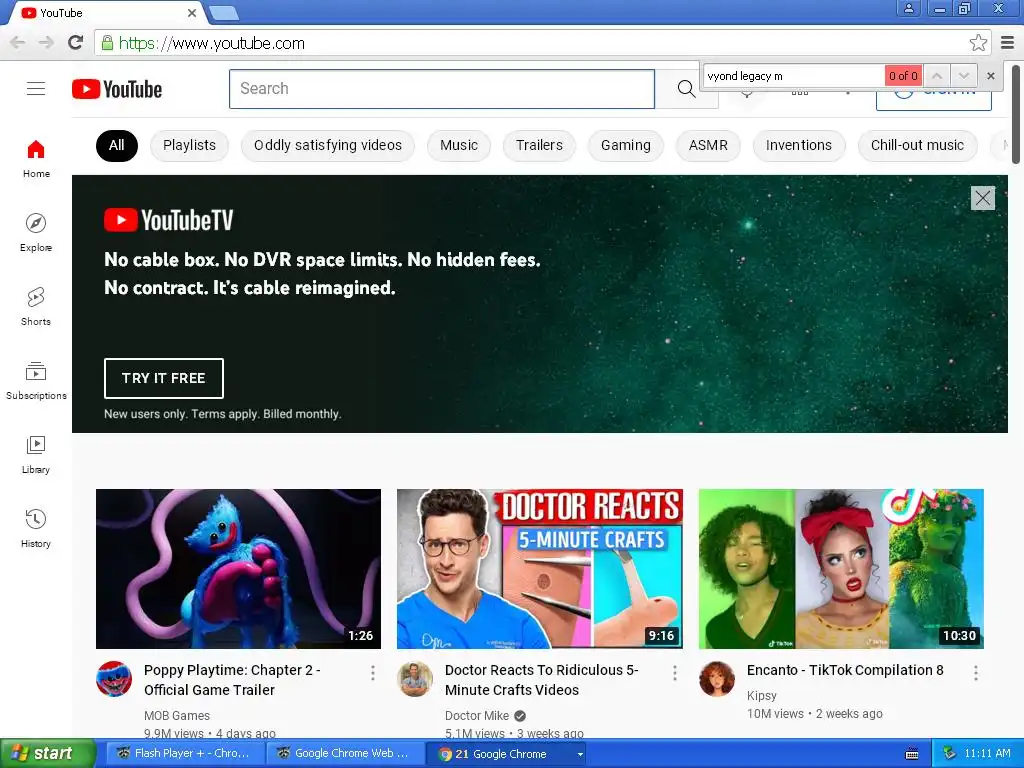Select the Chill-out music chip

tap(917, 145)
